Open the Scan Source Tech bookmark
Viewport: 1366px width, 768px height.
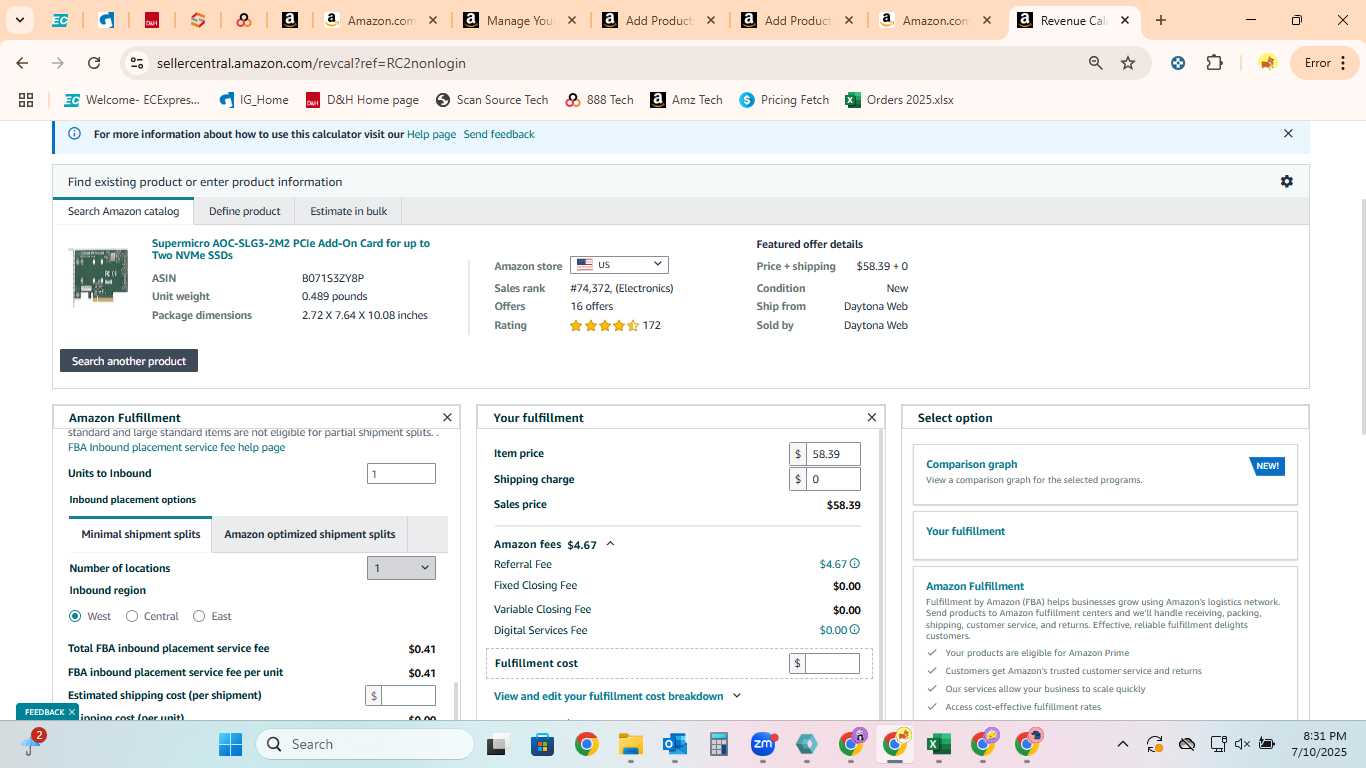click(492, 100)
